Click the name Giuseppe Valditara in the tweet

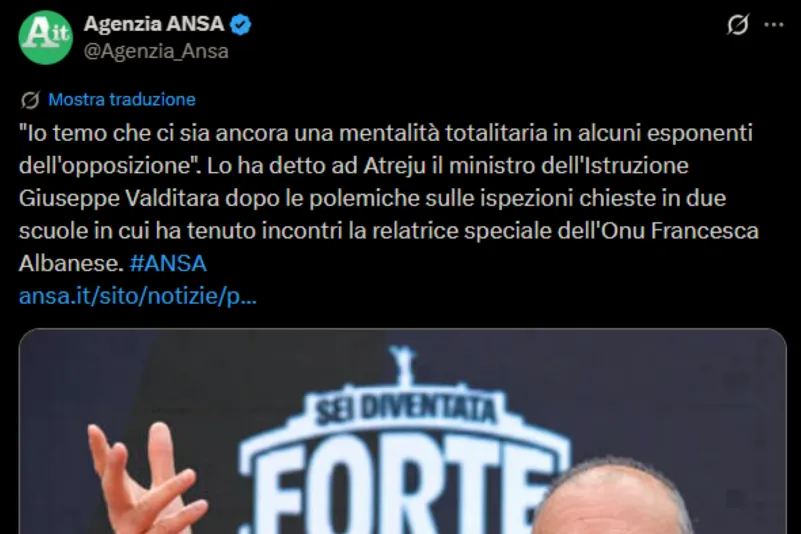coord(119,198)
